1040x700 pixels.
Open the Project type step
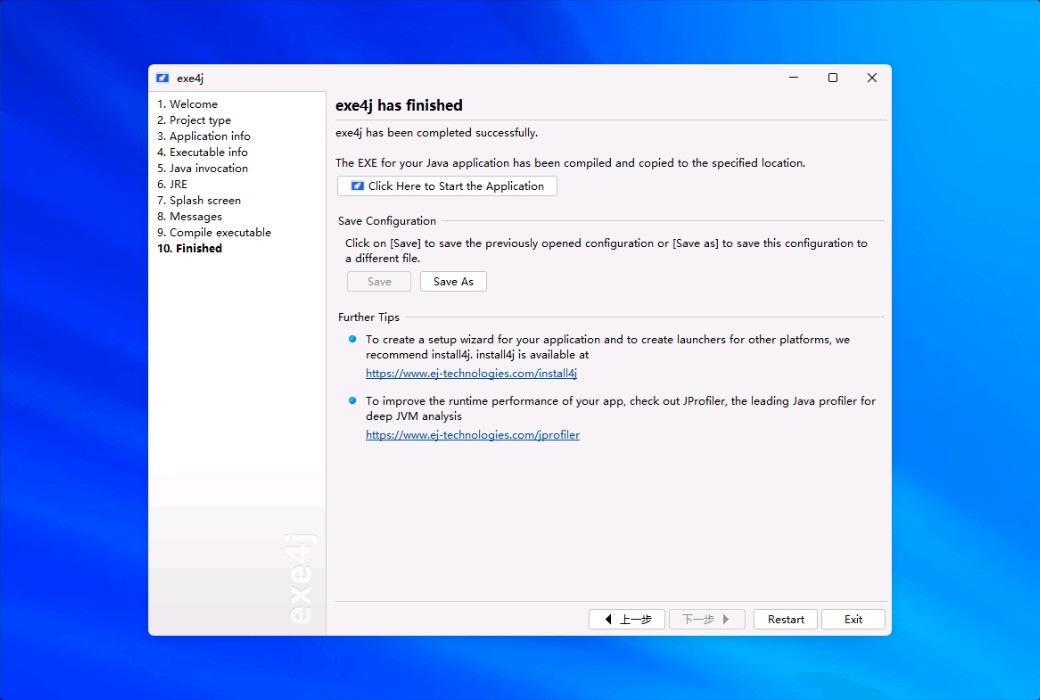194,120
